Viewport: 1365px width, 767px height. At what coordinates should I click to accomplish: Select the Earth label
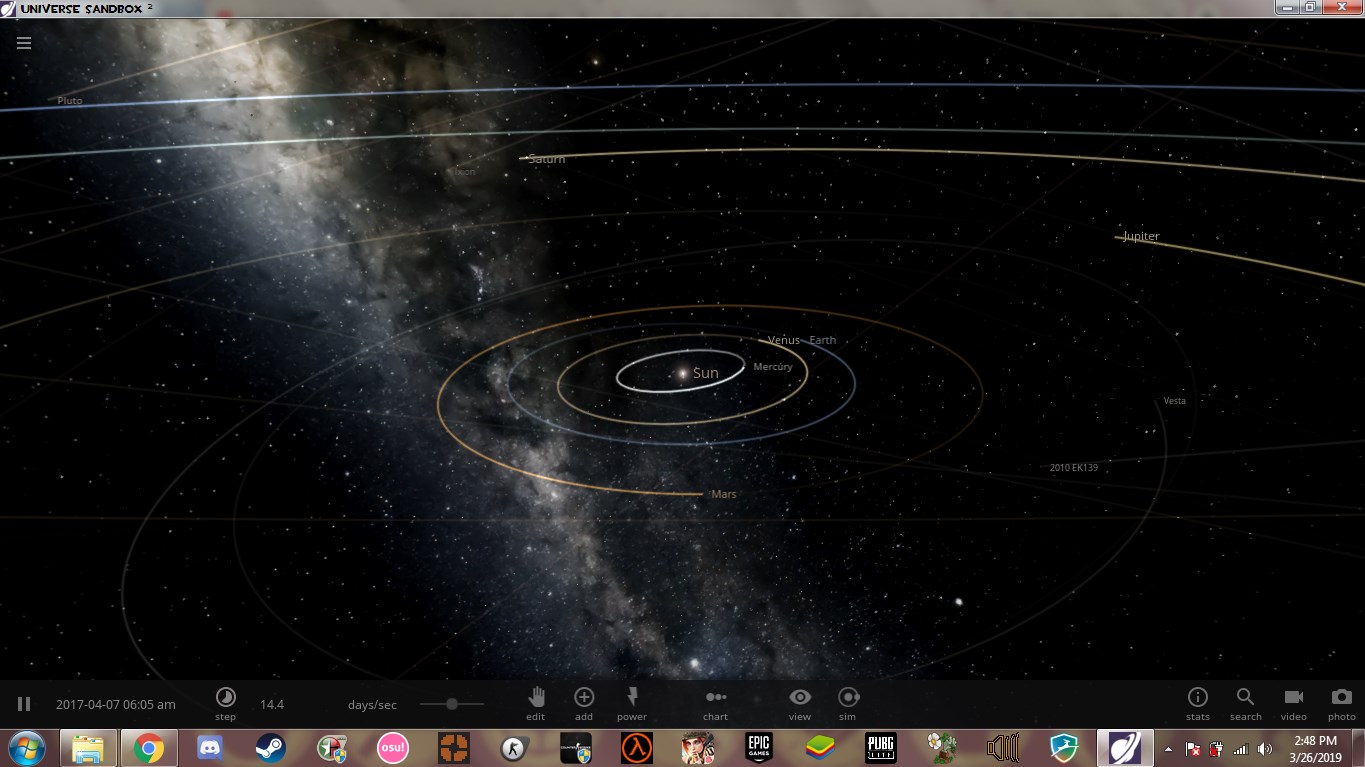pyautogui.click(x=823, y=340)
